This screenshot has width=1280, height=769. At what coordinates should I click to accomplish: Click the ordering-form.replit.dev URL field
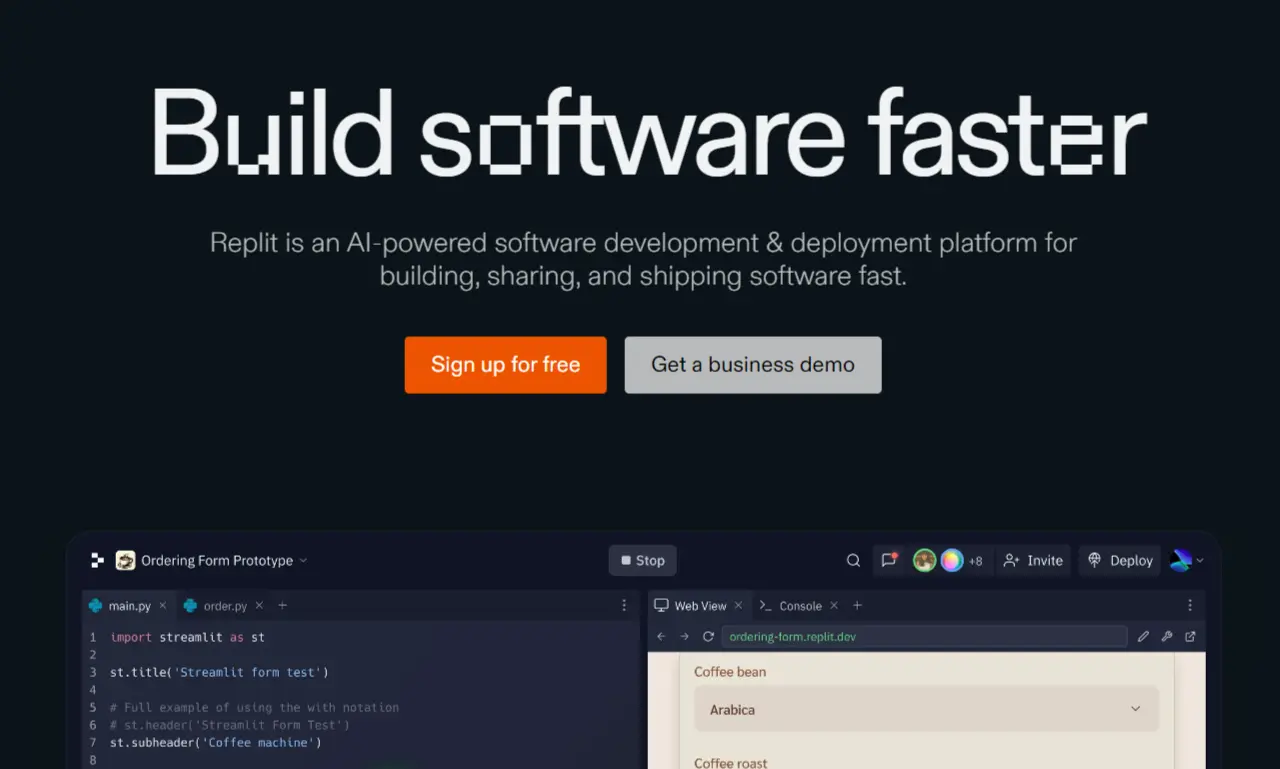tap(924, 637)
